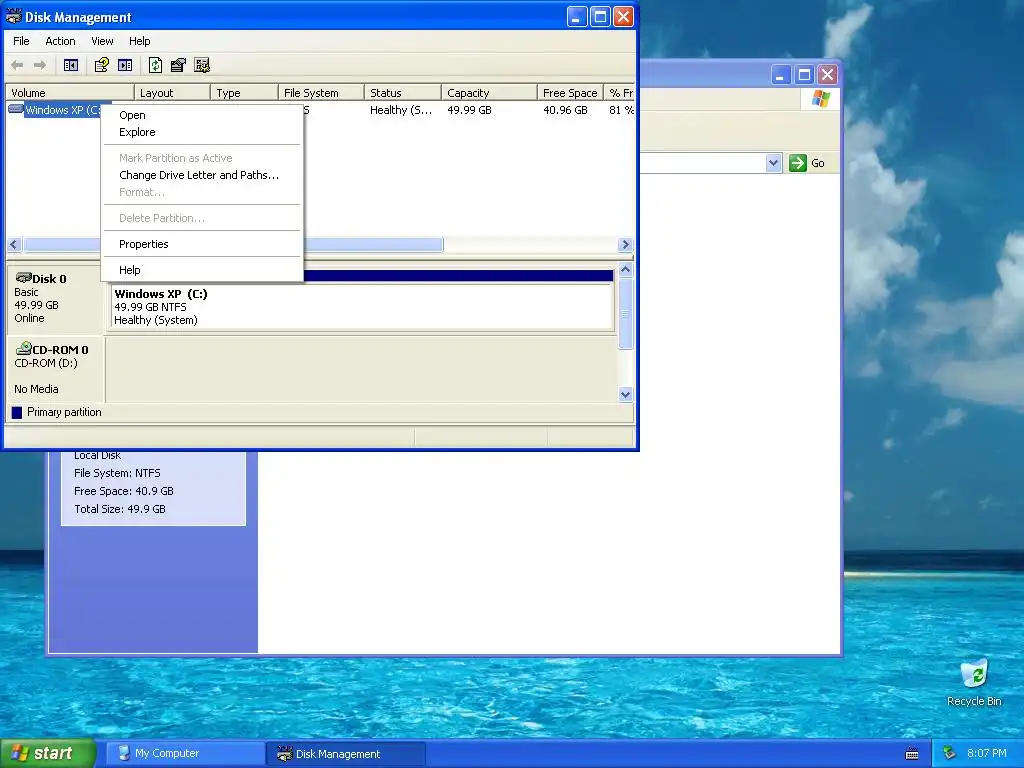Click the Disk 0 hard drive icon
The width and height of the screenshot is (1024, 768).
click(x=24, y=278)
